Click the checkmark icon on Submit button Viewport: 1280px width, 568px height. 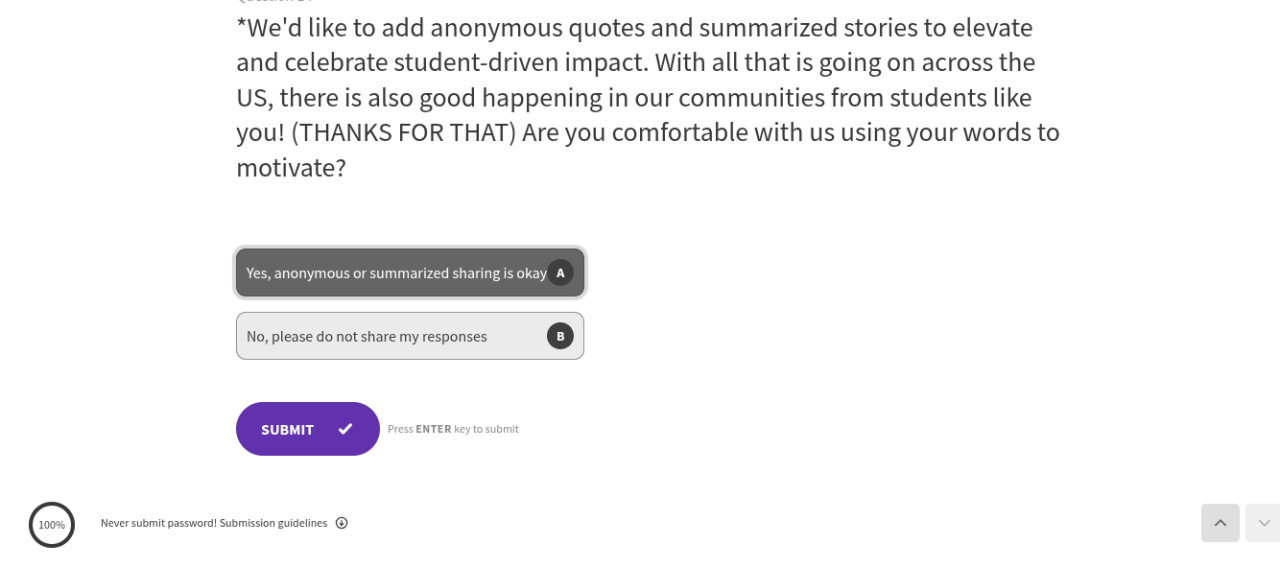[x=345, y=429]
